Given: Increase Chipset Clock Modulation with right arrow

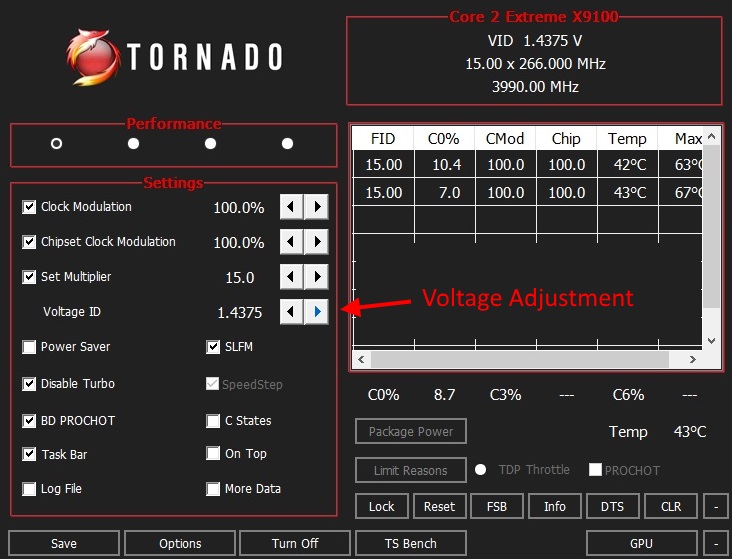Looking at the screenshot, I should 317,241.
